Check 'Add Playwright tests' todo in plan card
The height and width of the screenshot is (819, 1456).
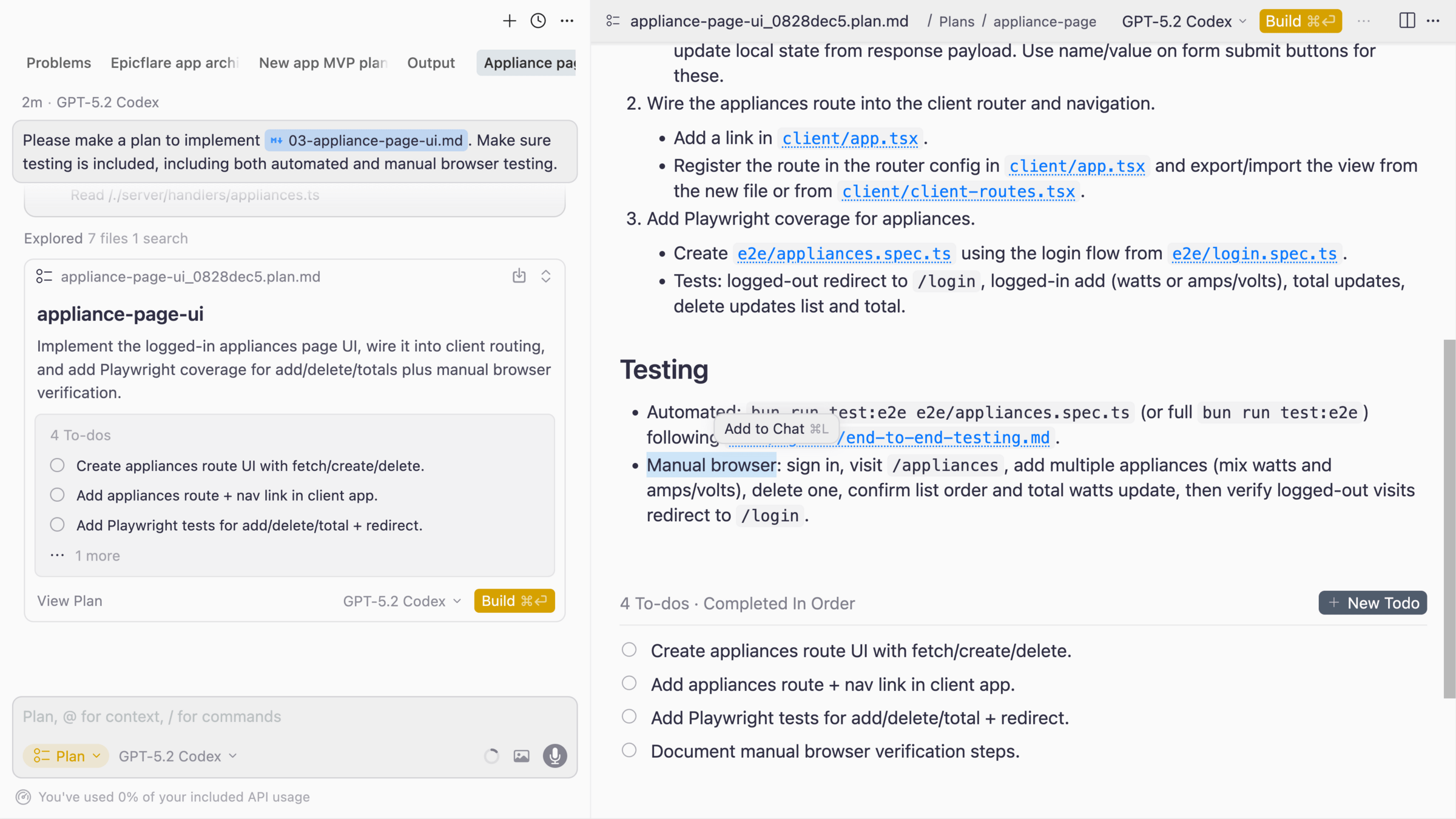coord(57,525)
